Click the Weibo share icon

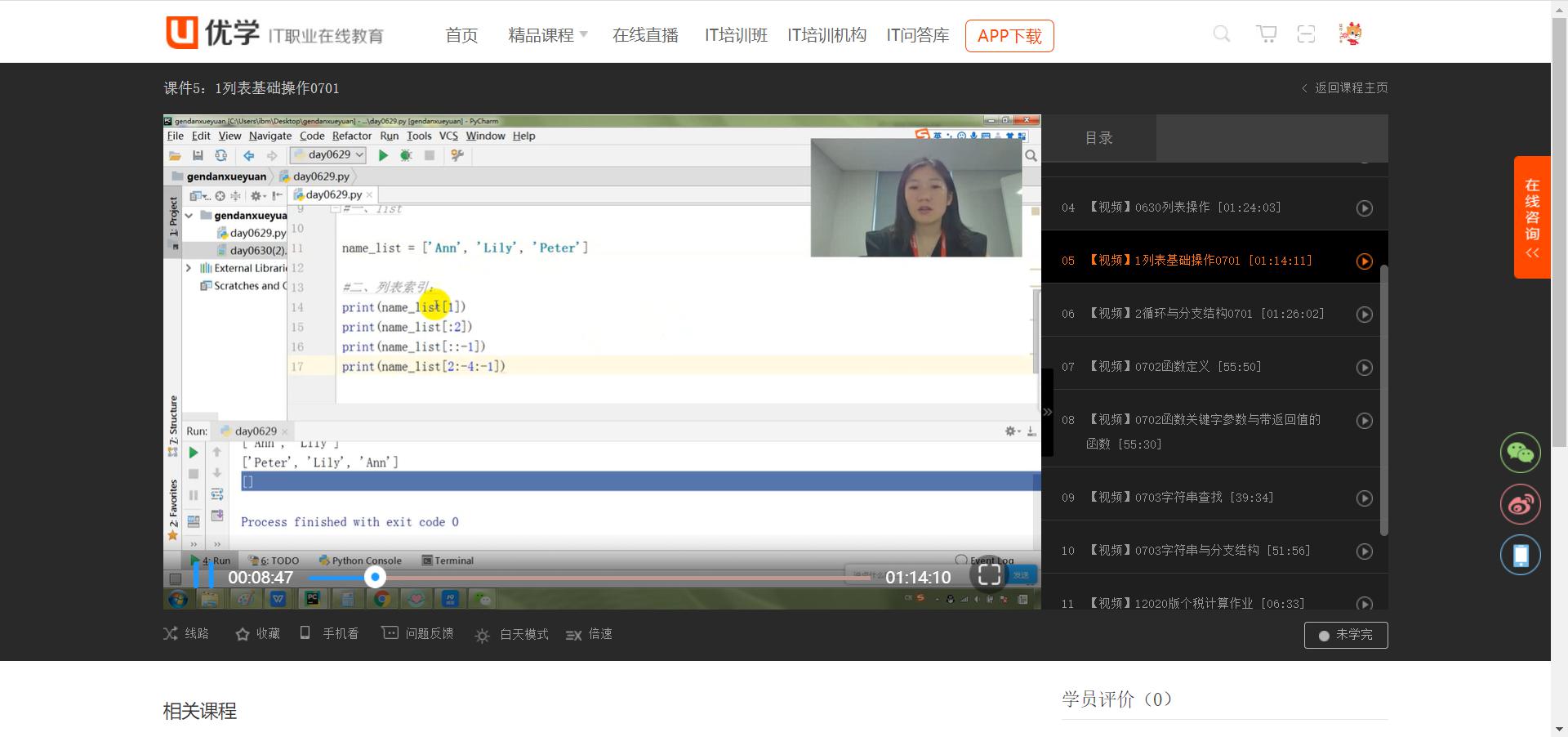tap(1520, 504)
